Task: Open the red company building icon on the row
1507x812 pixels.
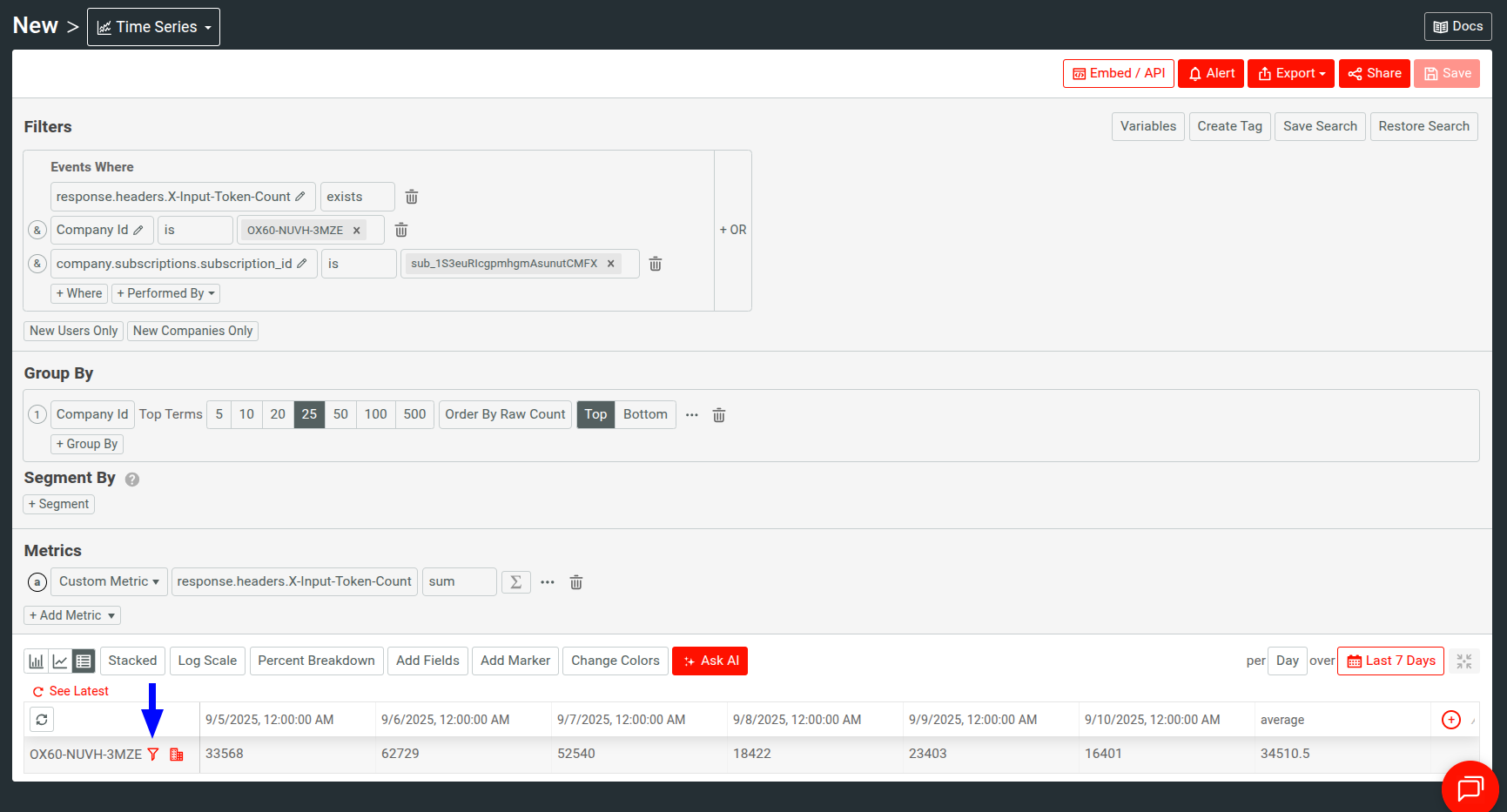Action: [177, 755]
